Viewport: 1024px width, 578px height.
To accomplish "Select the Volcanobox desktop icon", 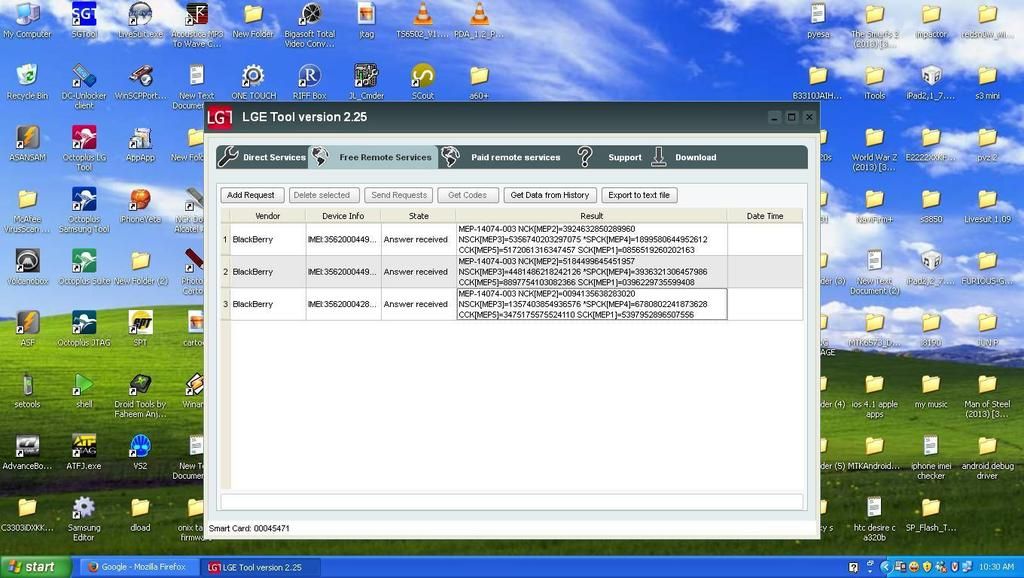I will click(27, 267).
